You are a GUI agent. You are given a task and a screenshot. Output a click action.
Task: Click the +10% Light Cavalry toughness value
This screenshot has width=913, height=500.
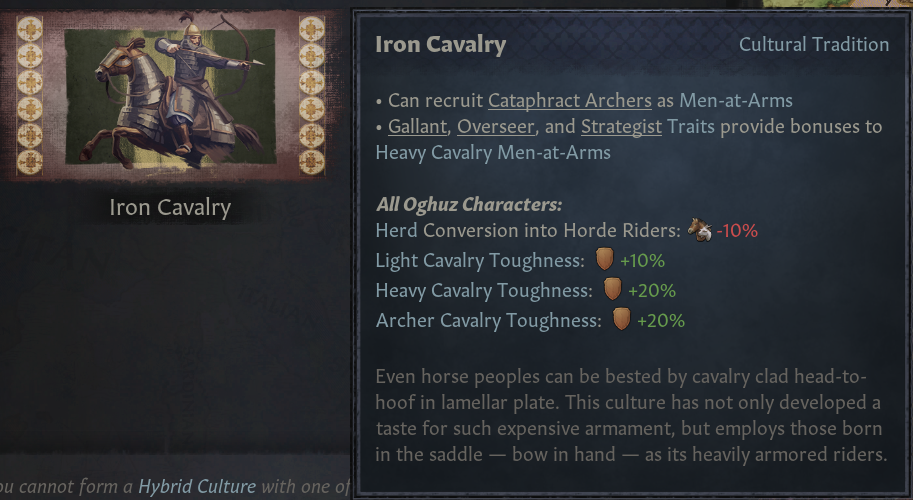tap(642, 261)
